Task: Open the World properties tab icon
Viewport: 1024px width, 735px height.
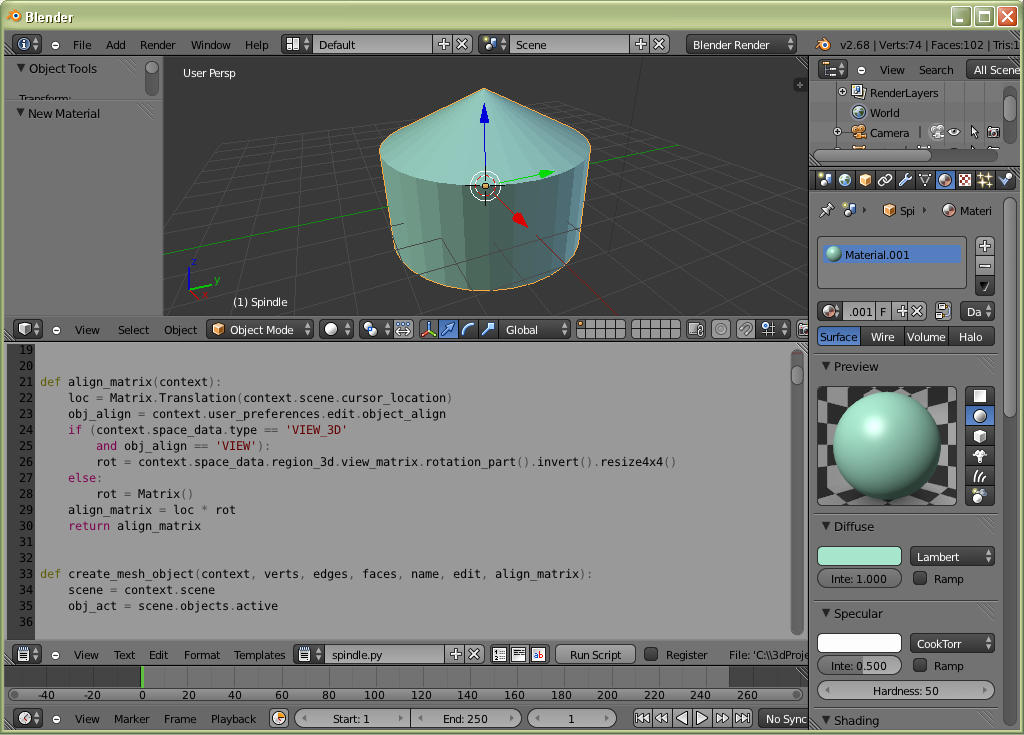Action: (845, 180)
